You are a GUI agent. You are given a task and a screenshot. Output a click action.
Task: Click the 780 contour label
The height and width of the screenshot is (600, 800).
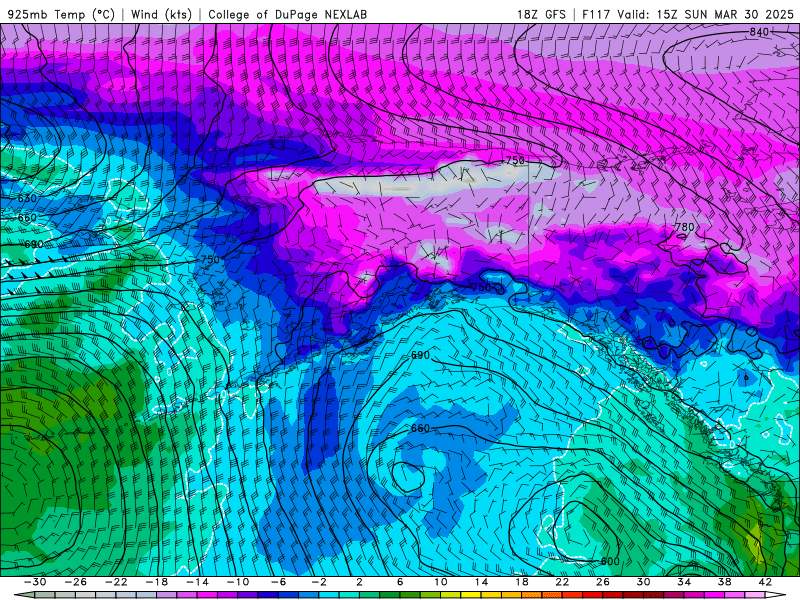click(684, 227)
